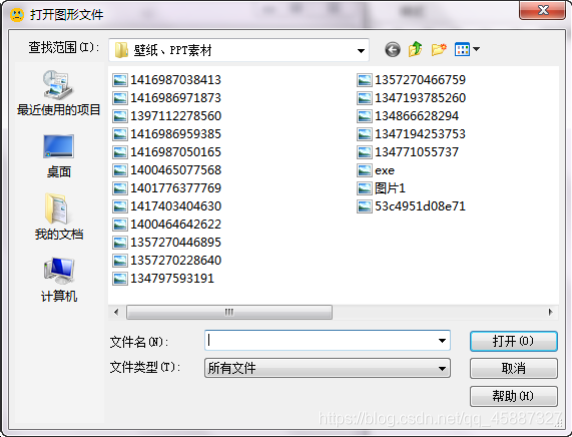Go back to the last visited folder
This screenshot has width=572, height=437.
click(393, 49)
